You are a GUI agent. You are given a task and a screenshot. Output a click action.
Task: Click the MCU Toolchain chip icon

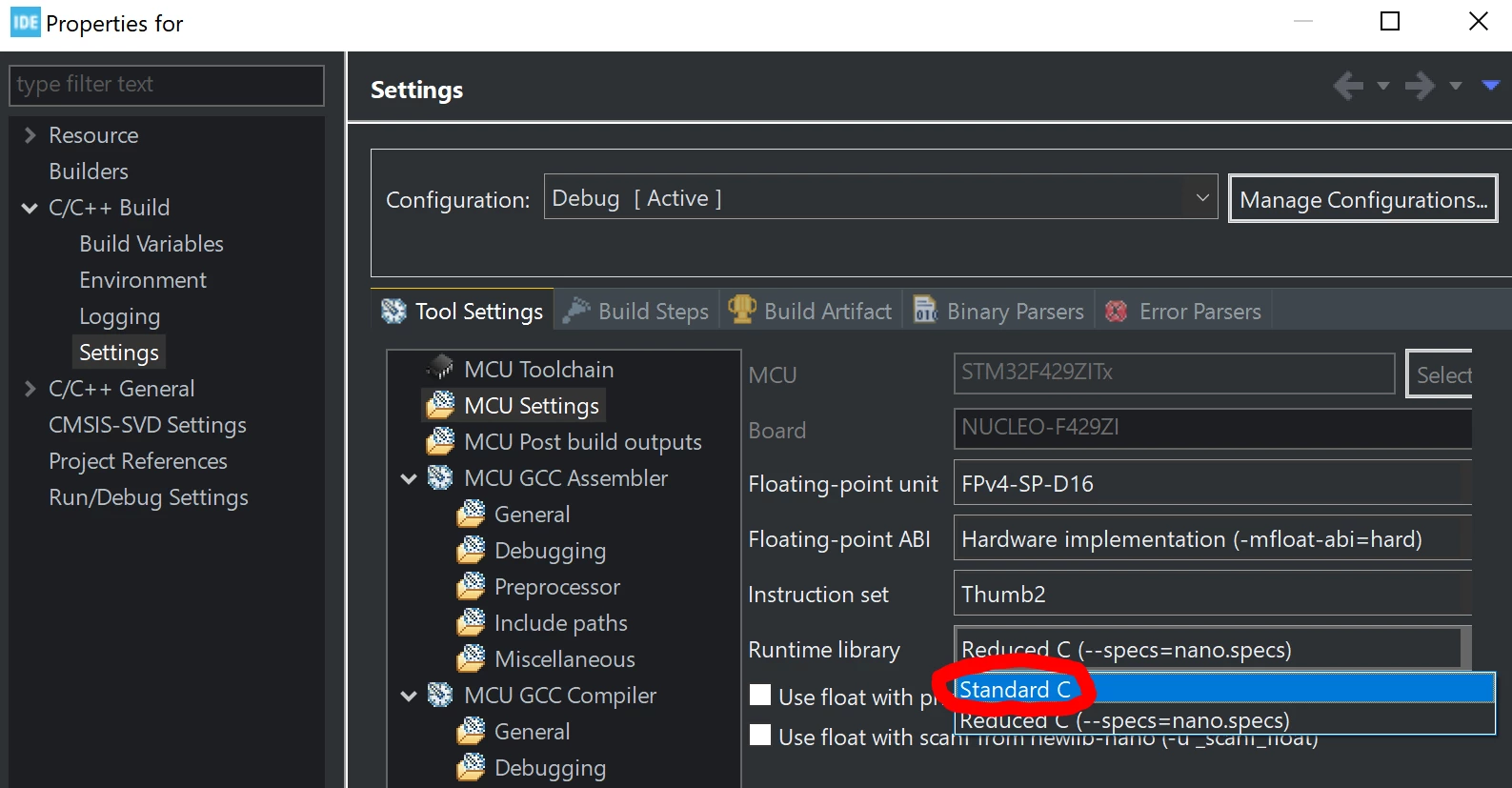click(x=440, y=368)
